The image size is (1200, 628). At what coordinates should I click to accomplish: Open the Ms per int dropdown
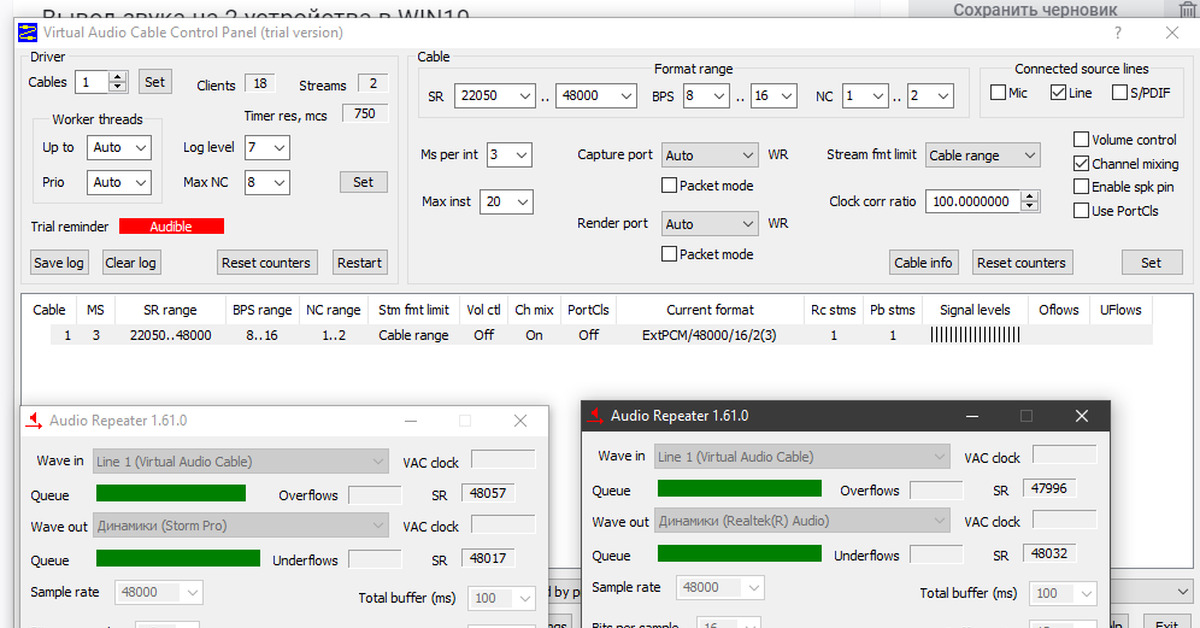point(509,155)
